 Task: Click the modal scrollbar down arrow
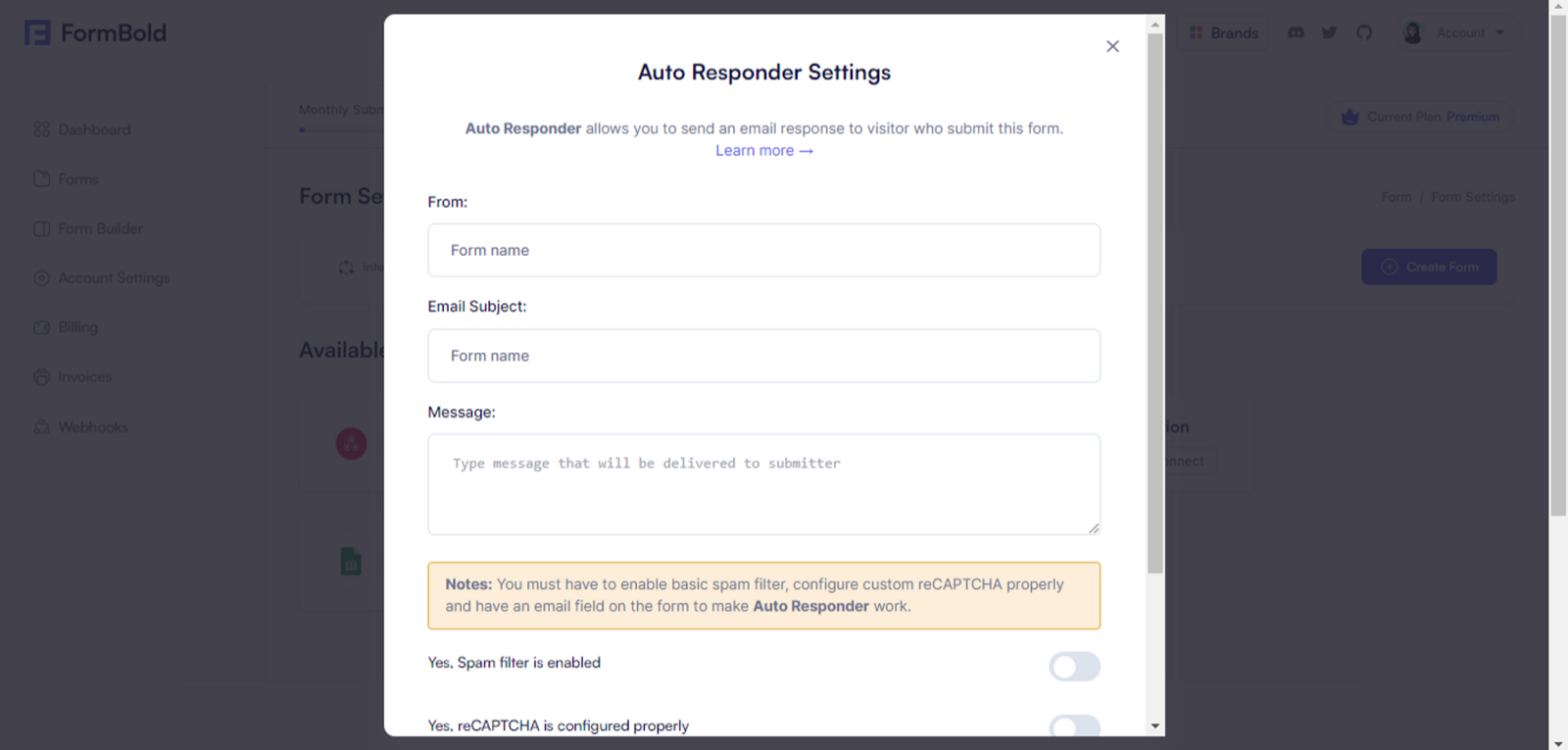click(x=1155, y=726)
